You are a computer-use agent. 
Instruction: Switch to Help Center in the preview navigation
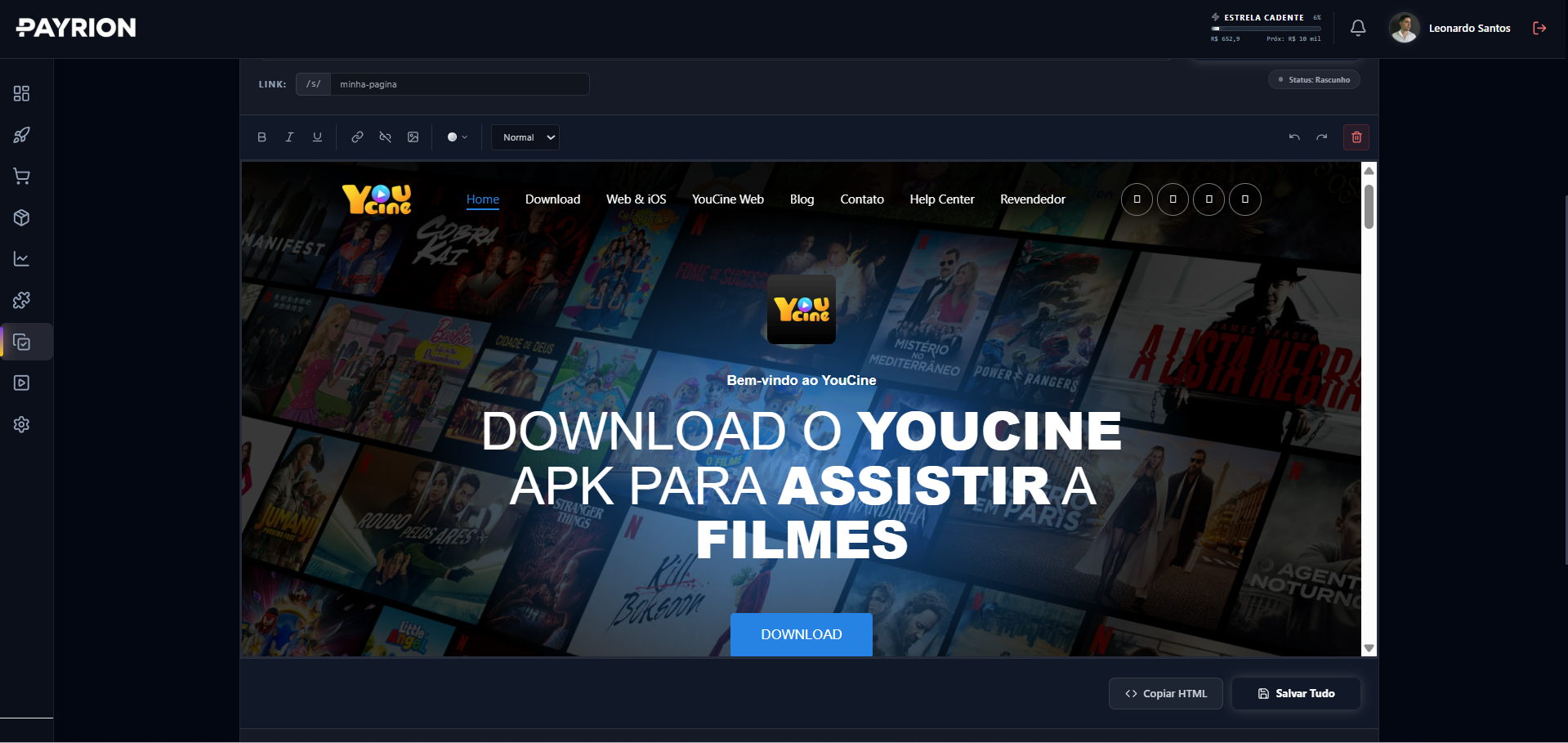point(941,199)
